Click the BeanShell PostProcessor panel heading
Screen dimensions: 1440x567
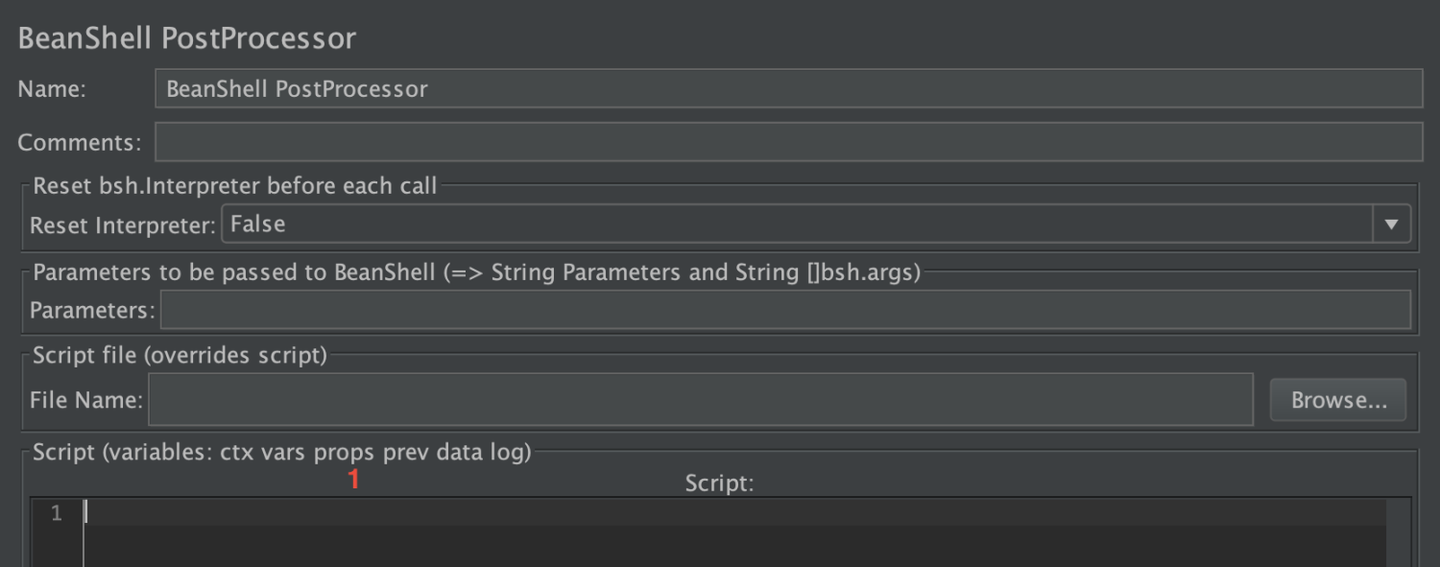click(187, 39)
